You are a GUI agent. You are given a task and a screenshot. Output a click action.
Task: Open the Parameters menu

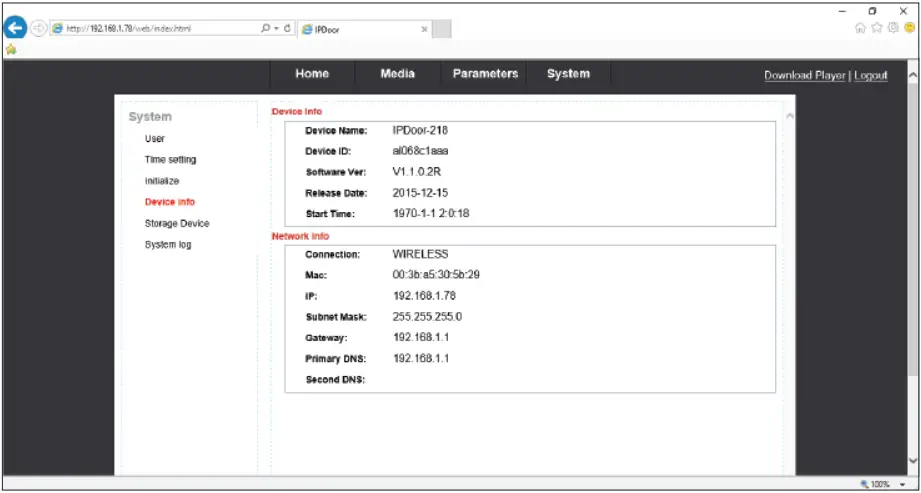tap(485, 74)
